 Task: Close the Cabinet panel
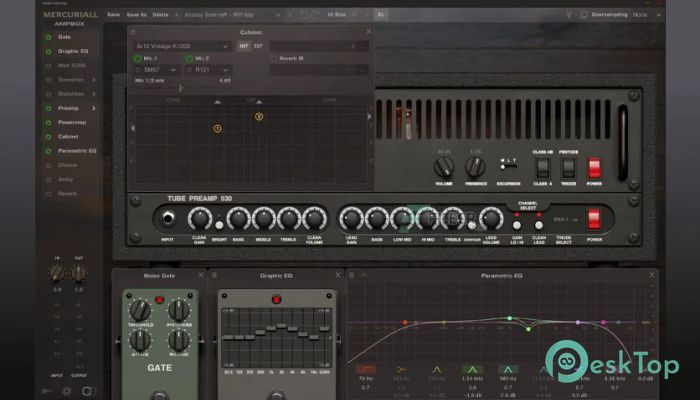coord(368,32)
